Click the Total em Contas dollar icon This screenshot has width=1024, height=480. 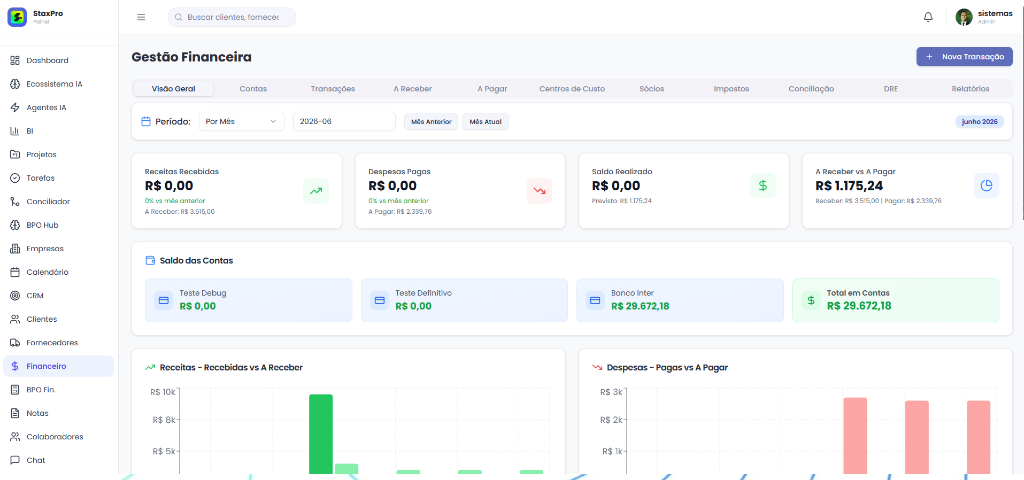pos(811,300)
